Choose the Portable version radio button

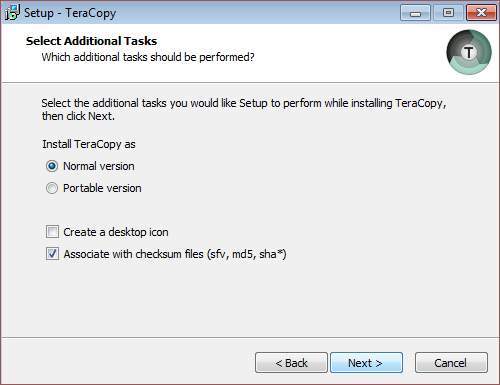click(52, 188)
